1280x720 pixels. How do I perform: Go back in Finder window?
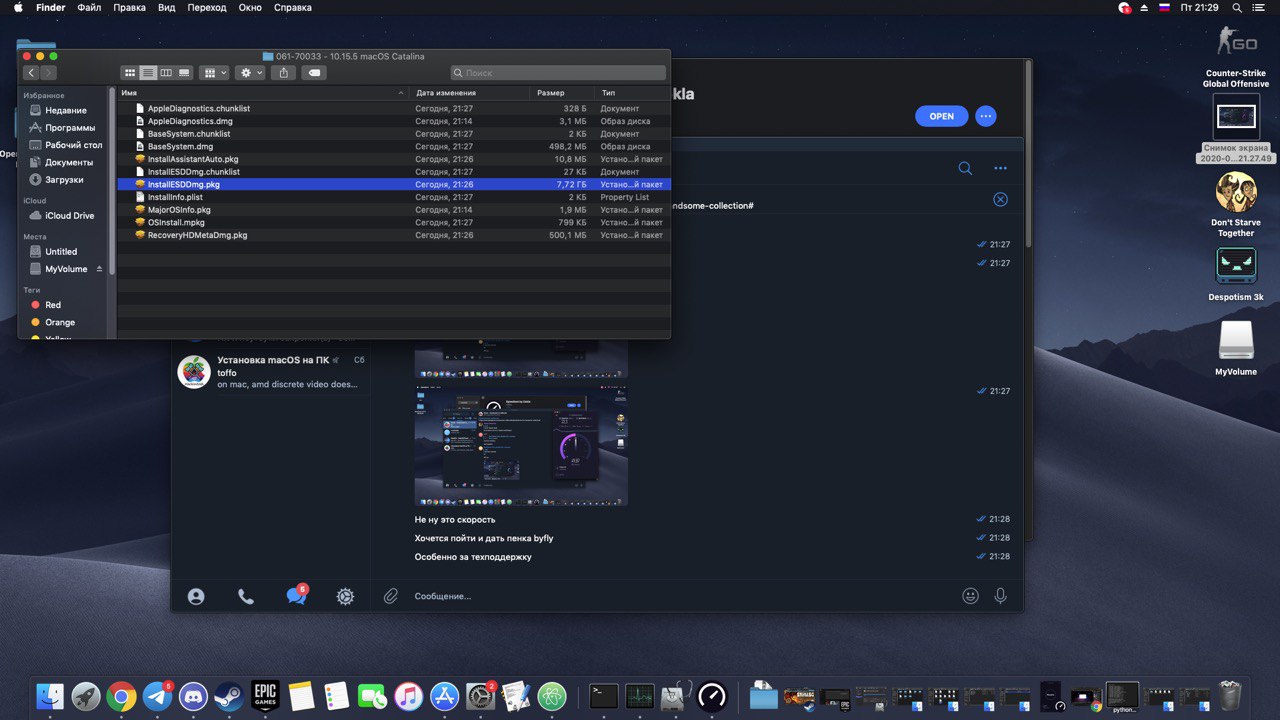[31, 73]
